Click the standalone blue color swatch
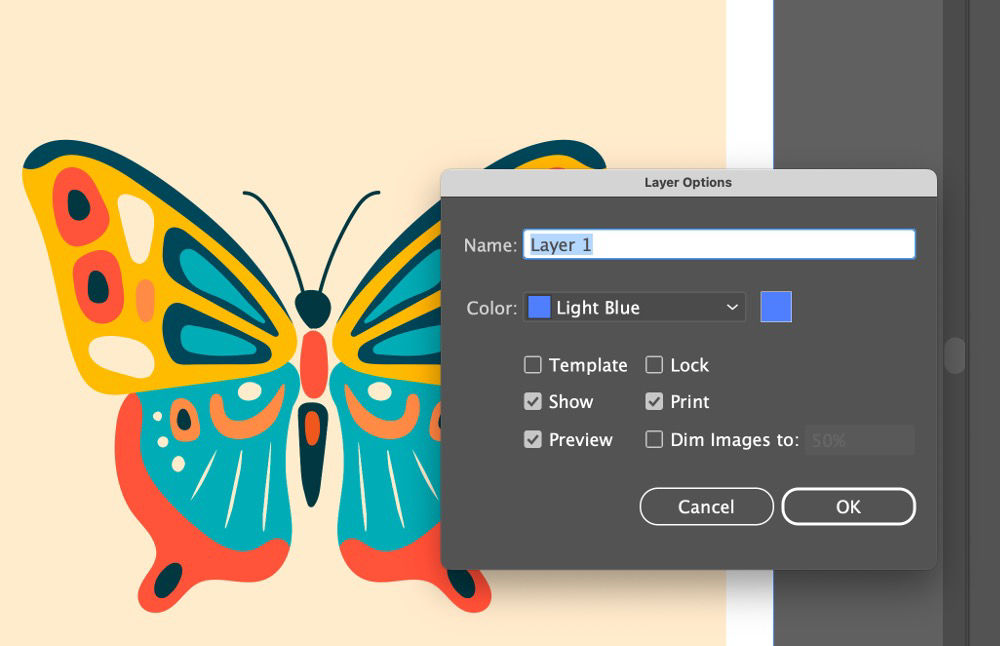Image resolution: width=1000 pixels, height=646 pixels. click(776, 306)
